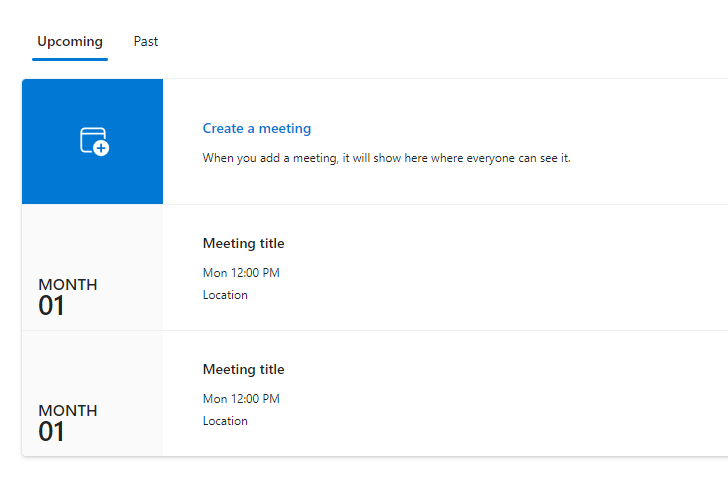Click the Create a meeting link
Image resolution: width=728 pixels, height=480 pixels.
click(257, 128)
